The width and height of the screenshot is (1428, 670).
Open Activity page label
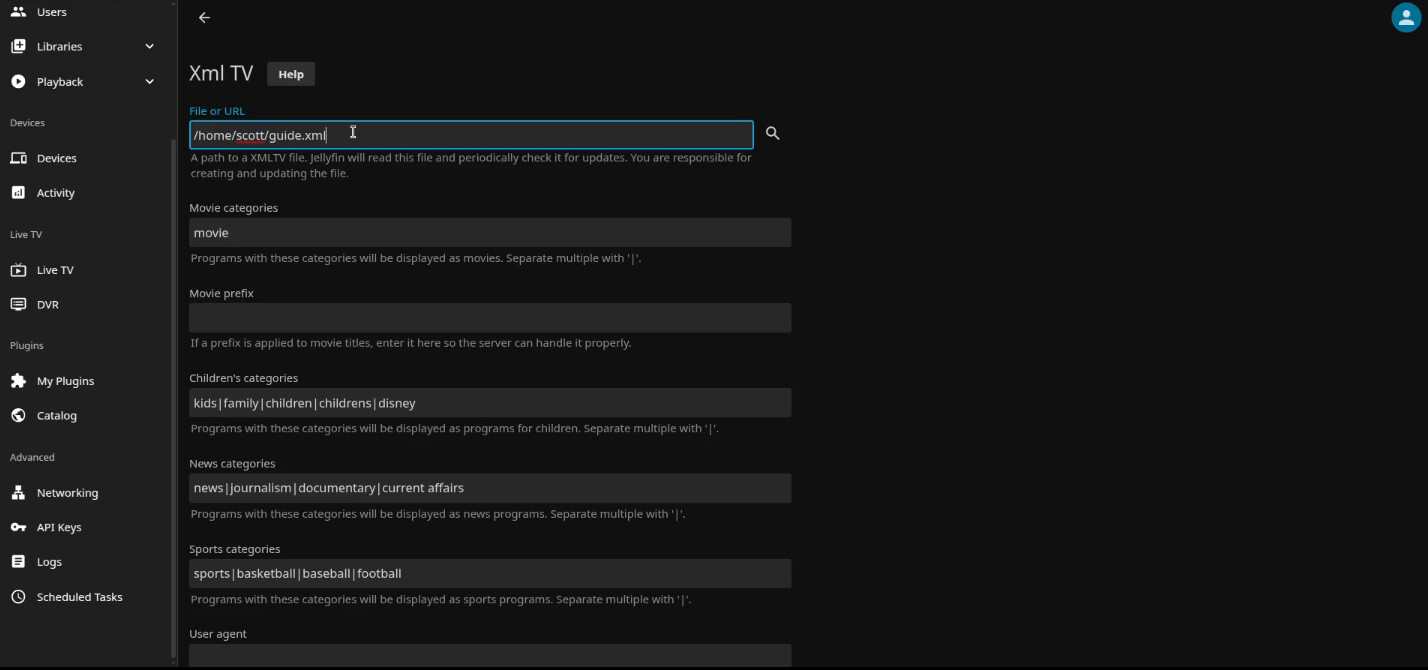pyautogui.click(x=56, y=193)
